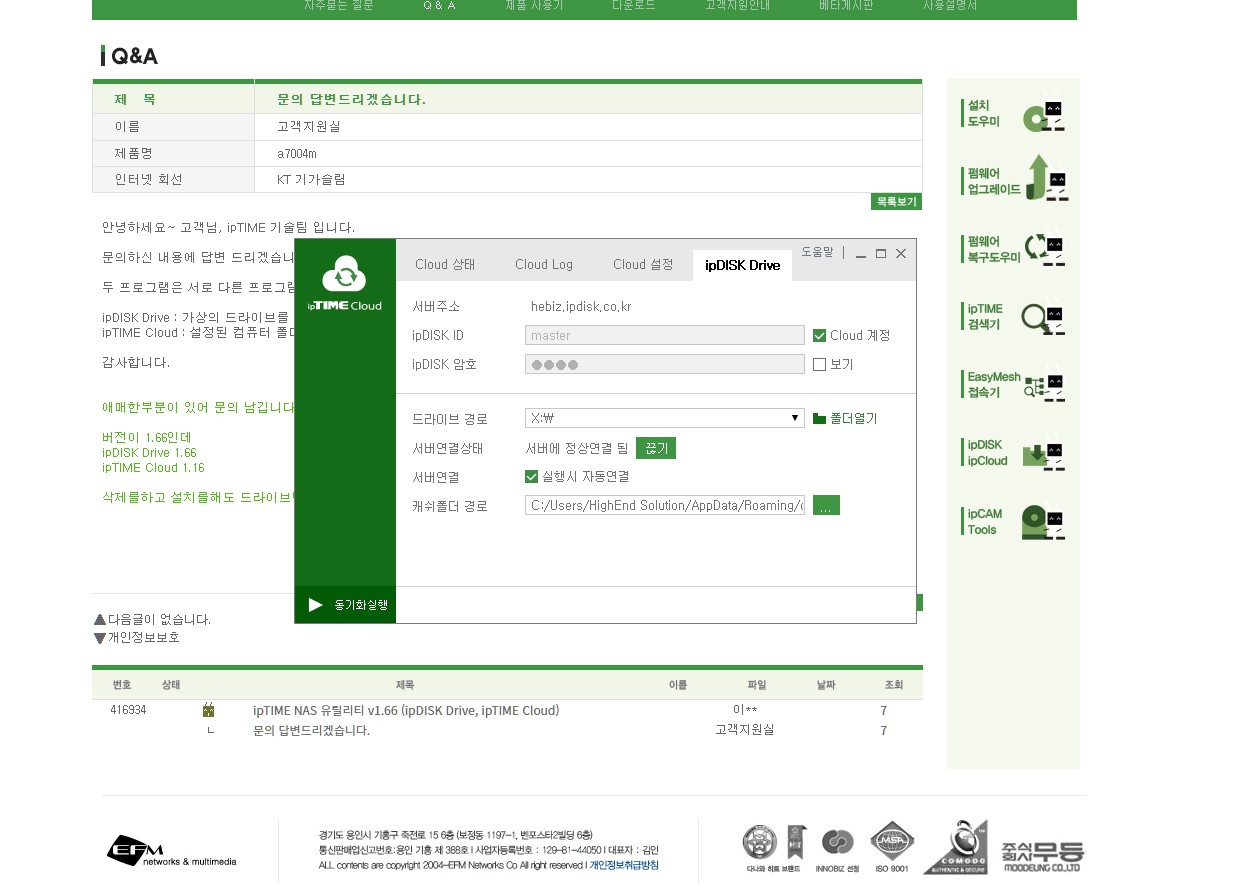Click the 이전글 down triangle icon

point(100,638)
